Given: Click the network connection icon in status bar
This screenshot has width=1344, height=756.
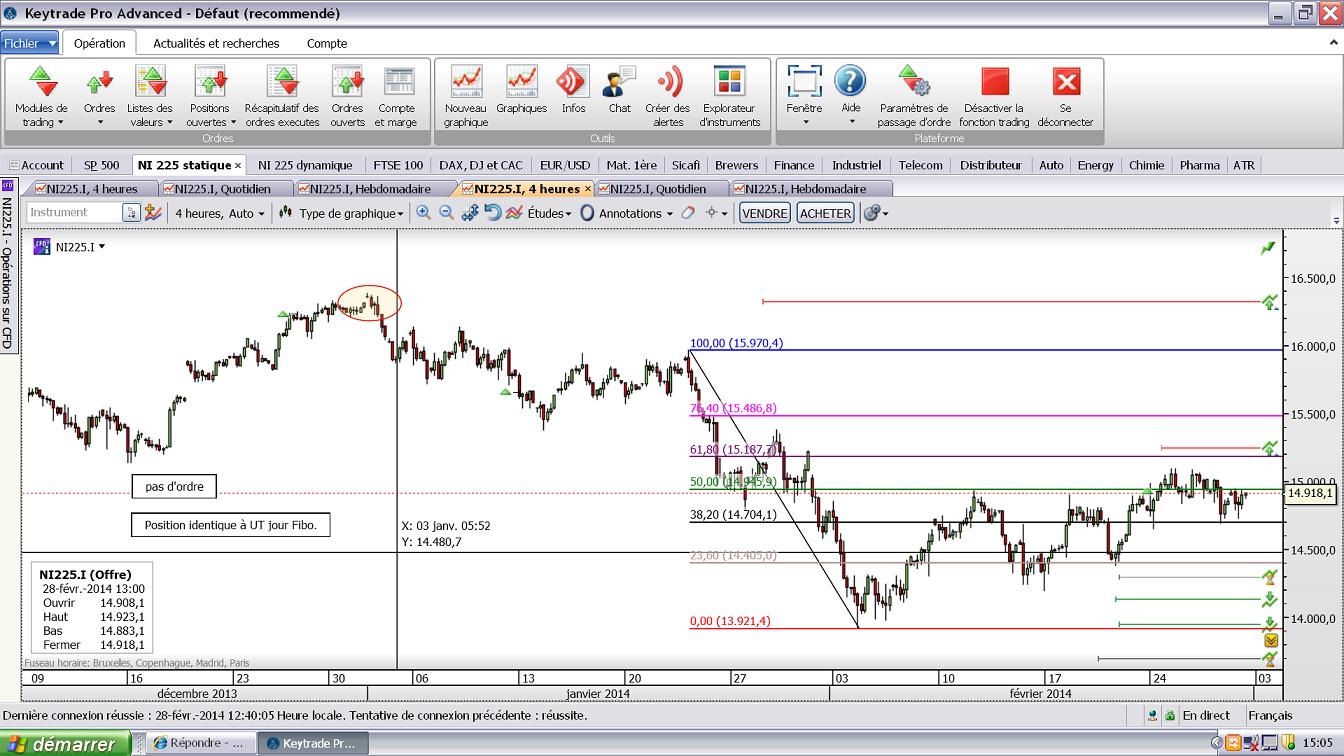Looking at the screenshot, I should (1153, 716).
